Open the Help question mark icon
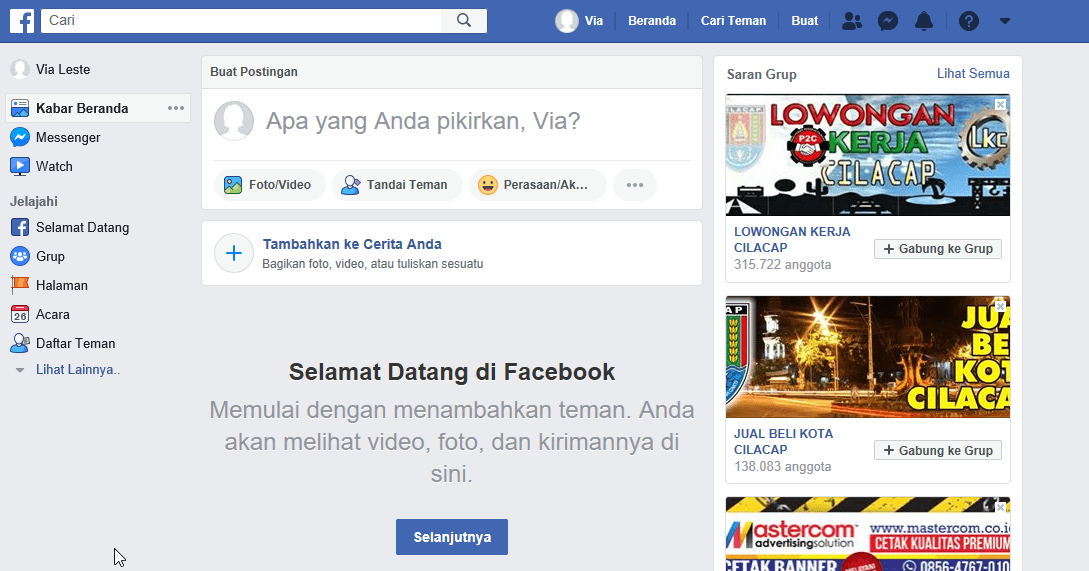The width and height of the screenshot is (1089, 571). click(969, 21)
